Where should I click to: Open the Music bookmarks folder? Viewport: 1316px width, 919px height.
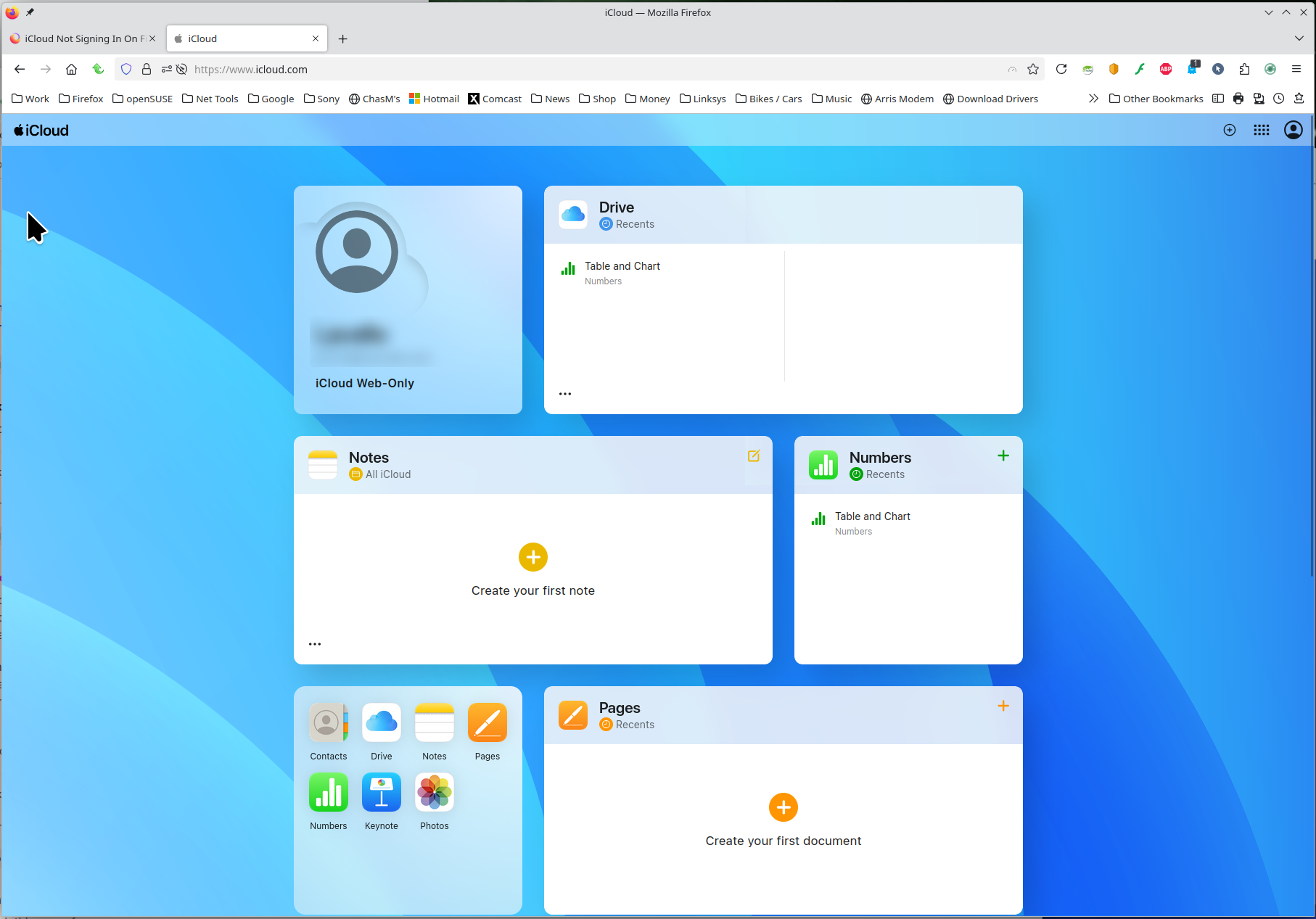832,99
